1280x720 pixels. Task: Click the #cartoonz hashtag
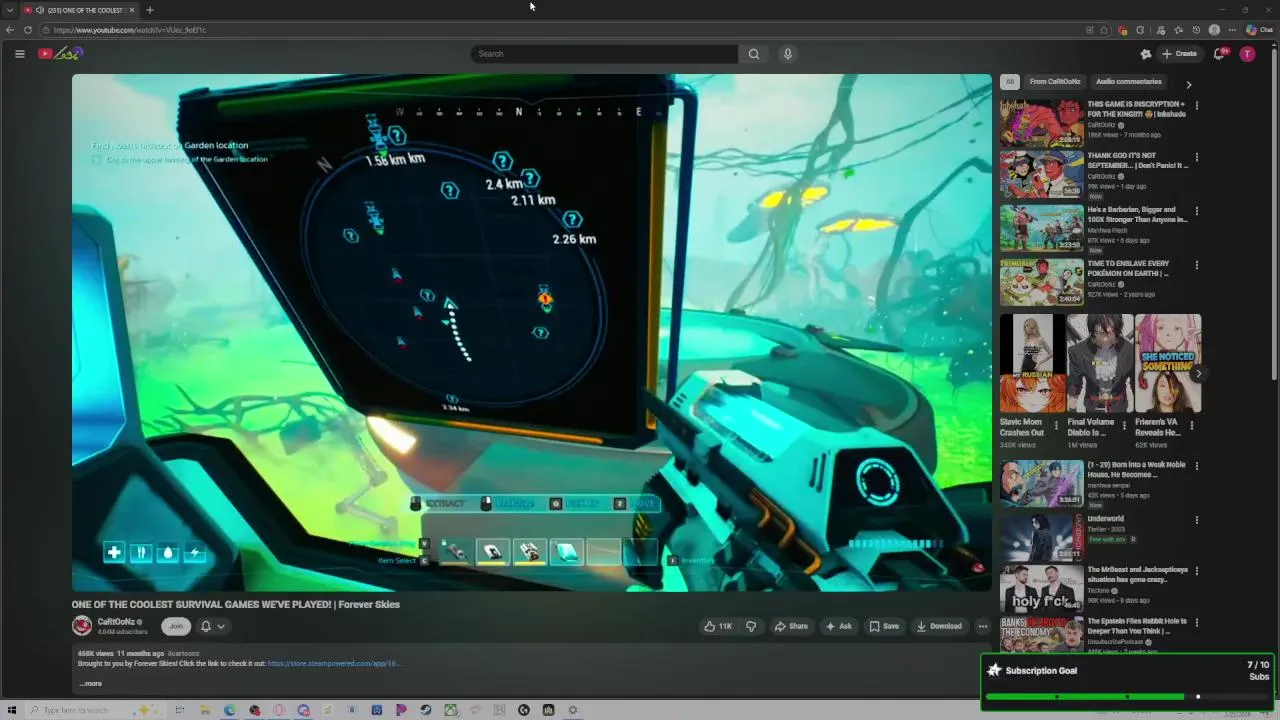click(x=183, y=653)
